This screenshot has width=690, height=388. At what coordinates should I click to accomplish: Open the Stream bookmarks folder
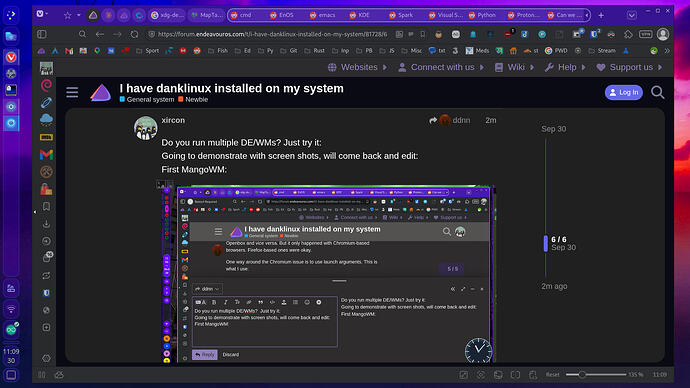(x=603, y=51)
